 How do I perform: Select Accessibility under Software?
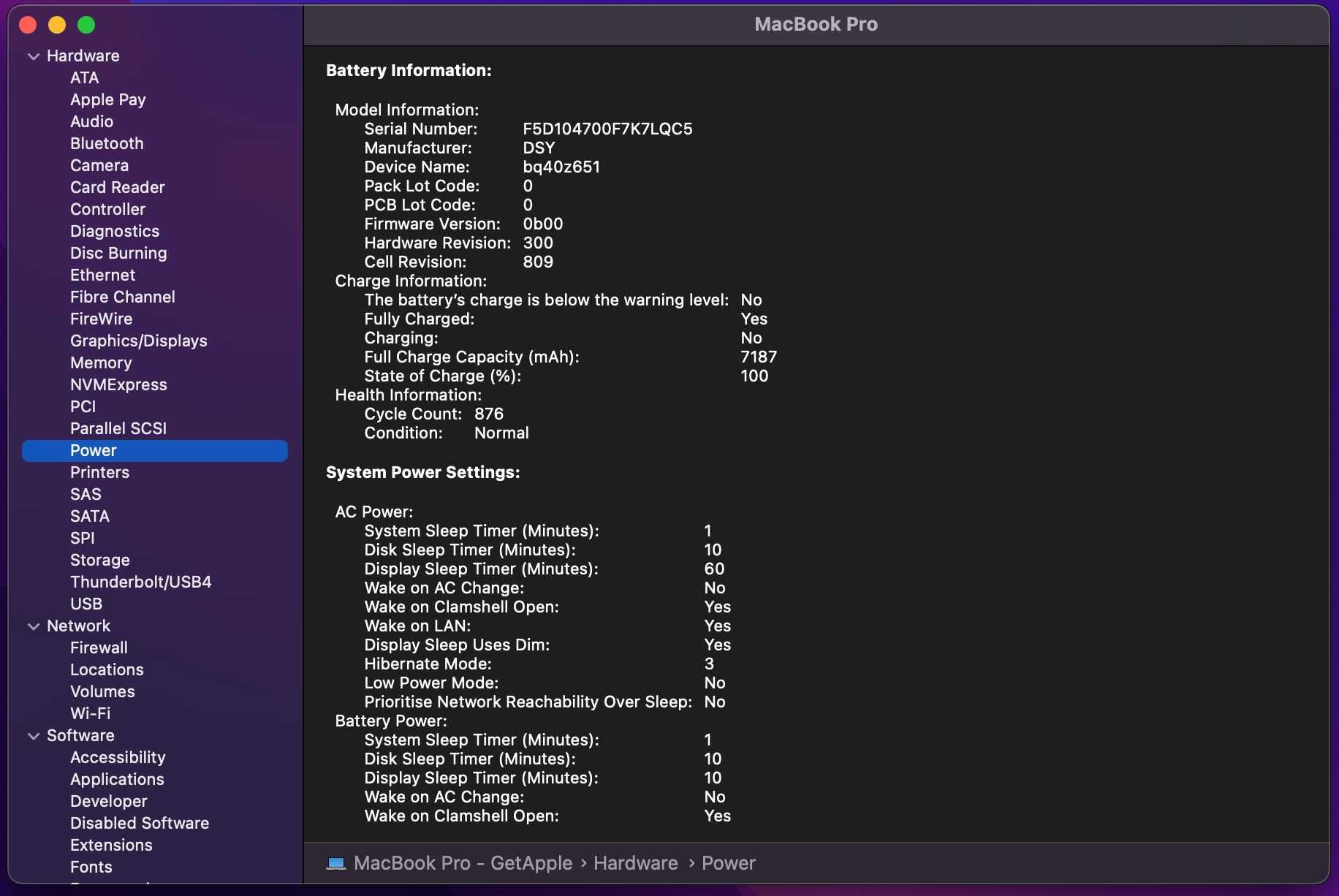click(x=118, y=757)
